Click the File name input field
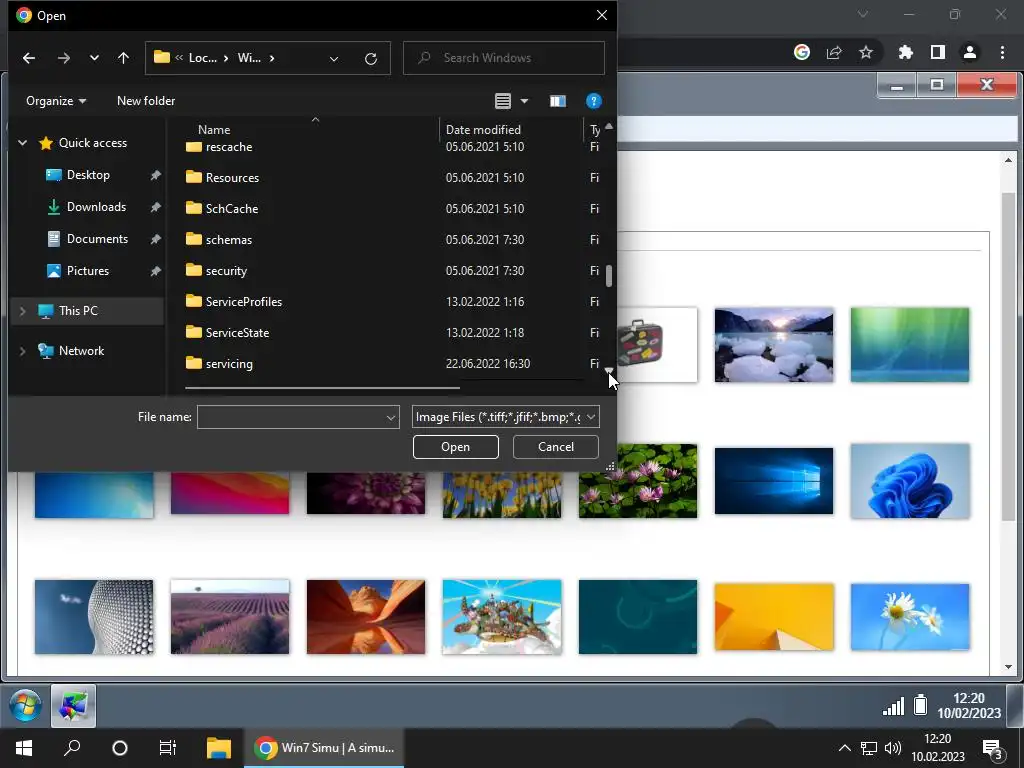 pyautogui.click(x=290, y=417)
